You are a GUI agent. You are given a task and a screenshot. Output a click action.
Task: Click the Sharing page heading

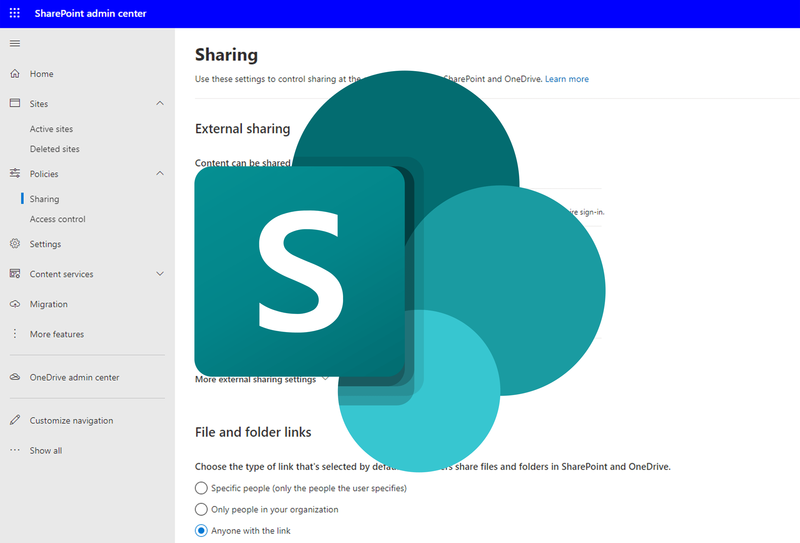[x=227, y=55]
